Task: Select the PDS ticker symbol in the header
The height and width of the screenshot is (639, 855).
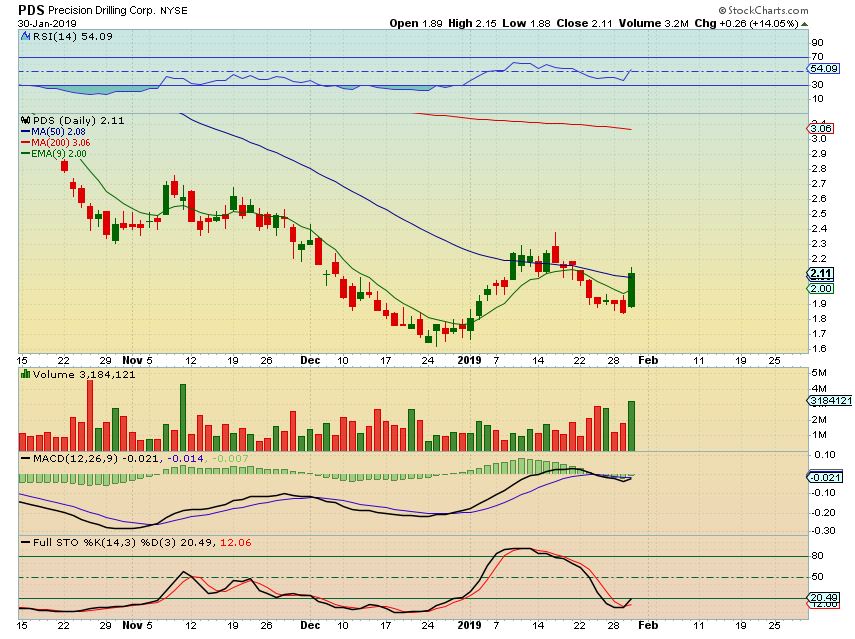Action: pos(31,10)
